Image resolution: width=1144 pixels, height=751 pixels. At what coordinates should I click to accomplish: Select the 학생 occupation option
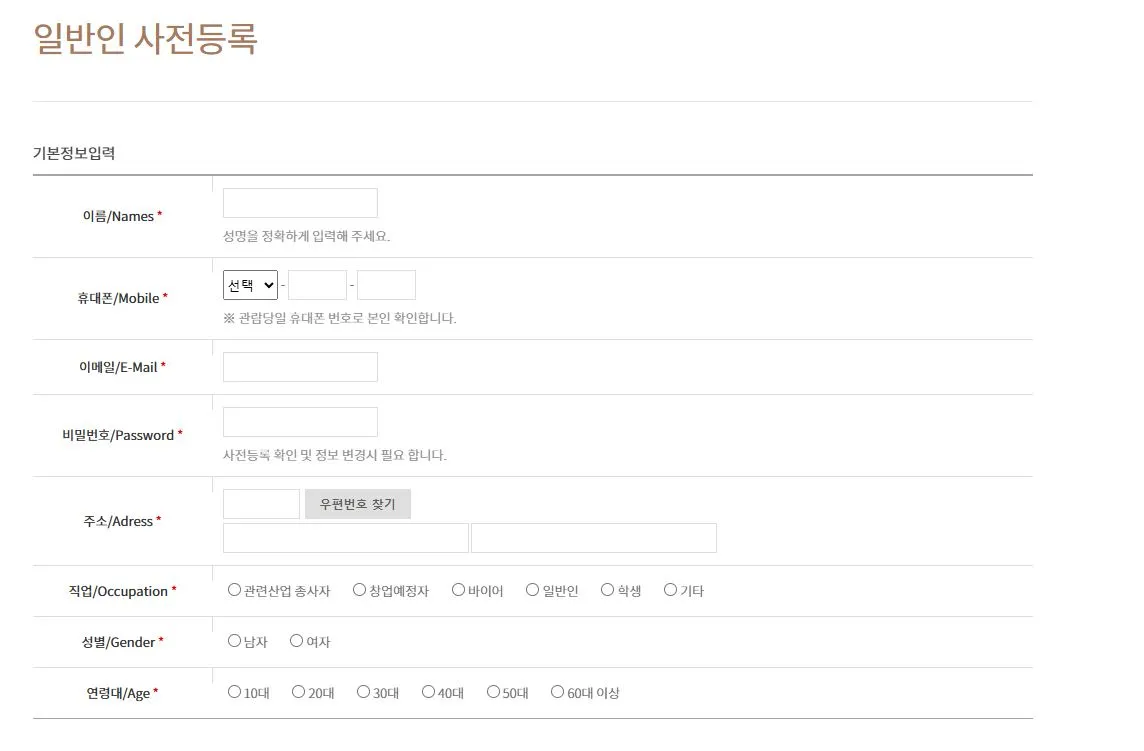pyautogui.click(x=606, y=589)
